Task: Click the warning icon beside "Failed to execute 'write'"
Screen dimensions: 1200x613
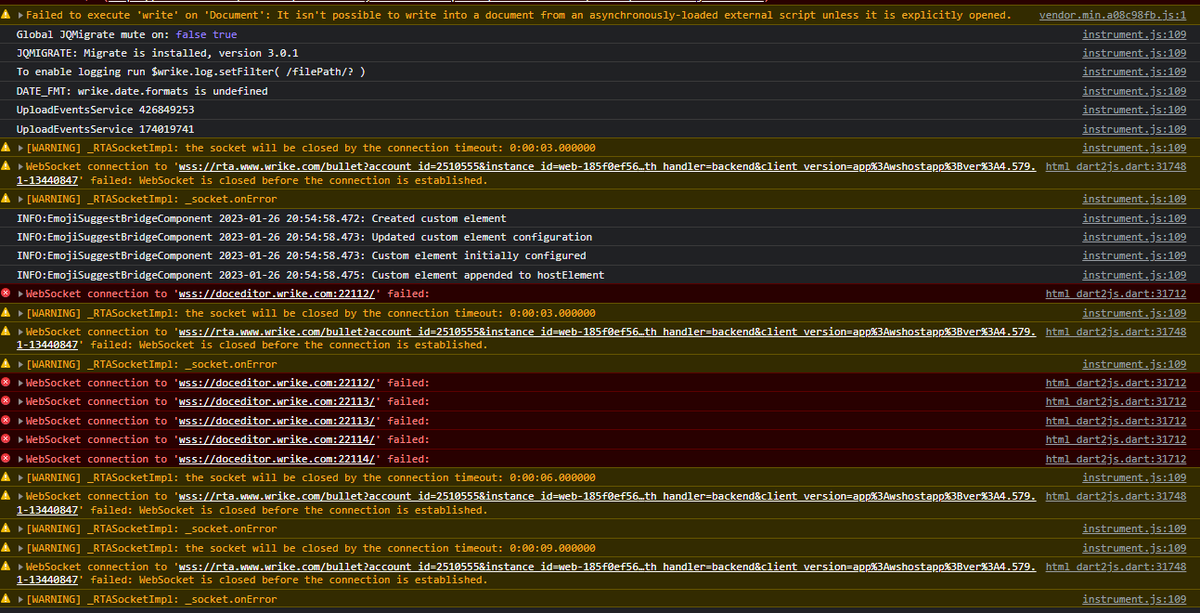Action: [x=6, y=15]
